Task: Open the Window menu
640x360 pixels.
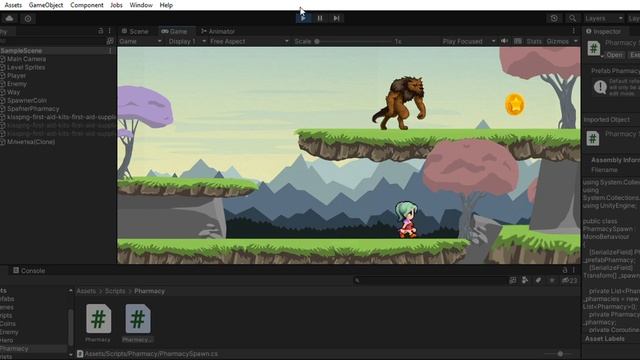Action: (141, 5)
